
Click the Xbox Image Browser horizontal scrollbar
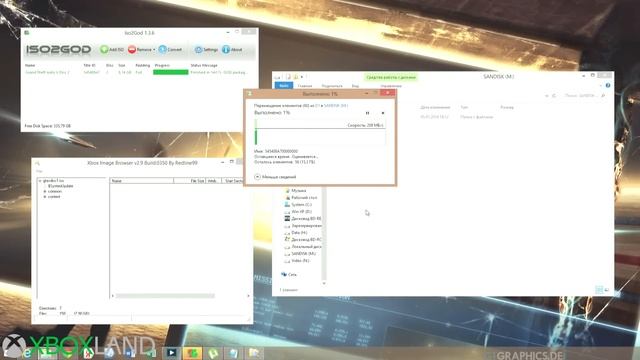(165, 296)
